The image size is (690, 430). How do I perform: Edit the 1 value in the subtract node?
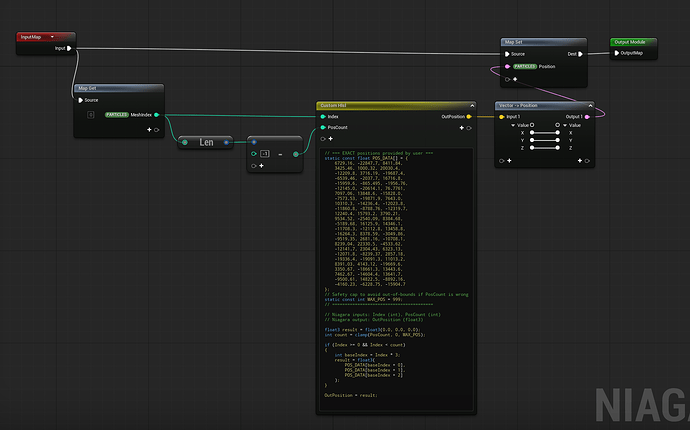coord(264,155)
